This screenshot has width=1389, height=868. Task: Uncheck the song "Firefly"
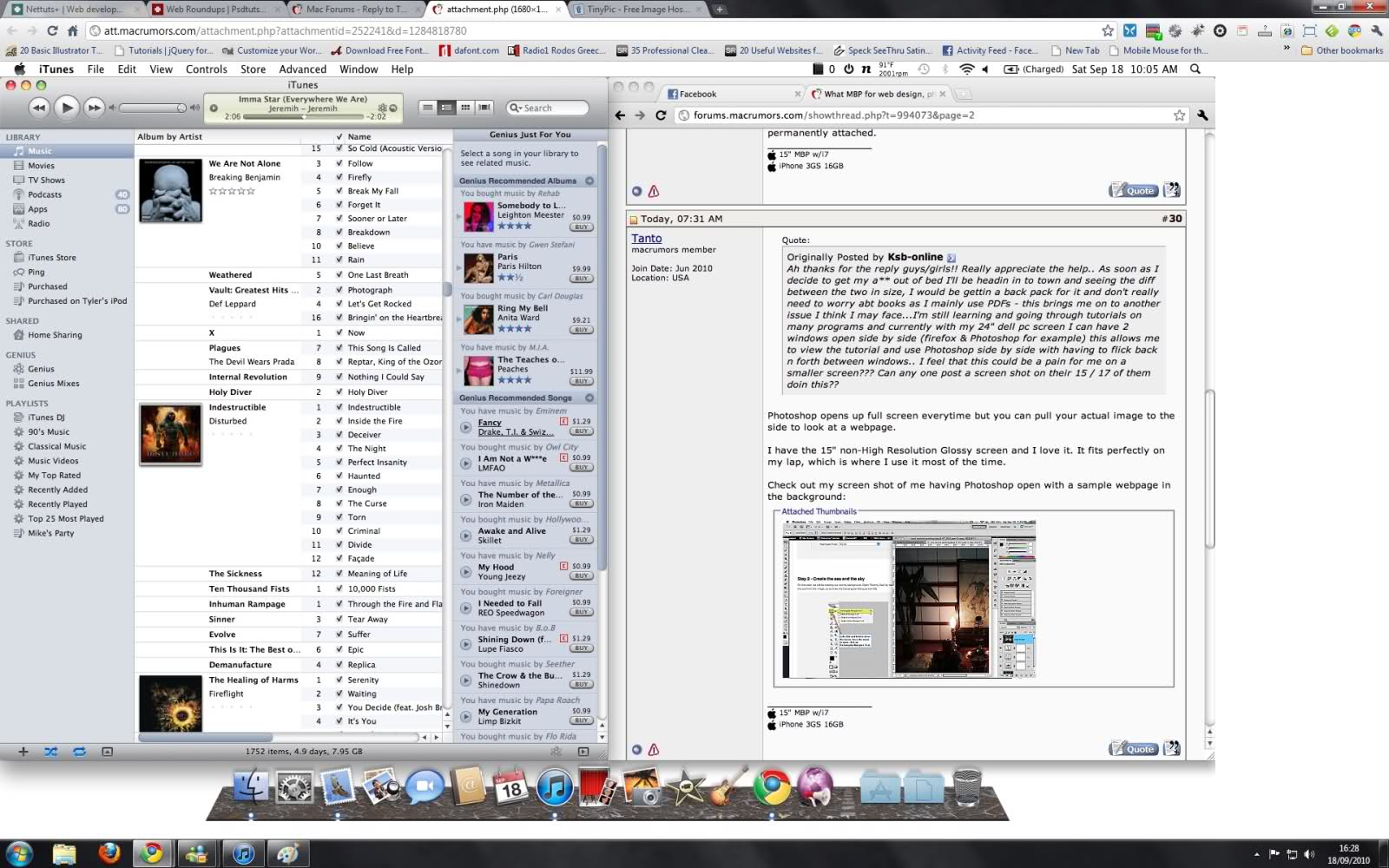(x=339, y=177)
